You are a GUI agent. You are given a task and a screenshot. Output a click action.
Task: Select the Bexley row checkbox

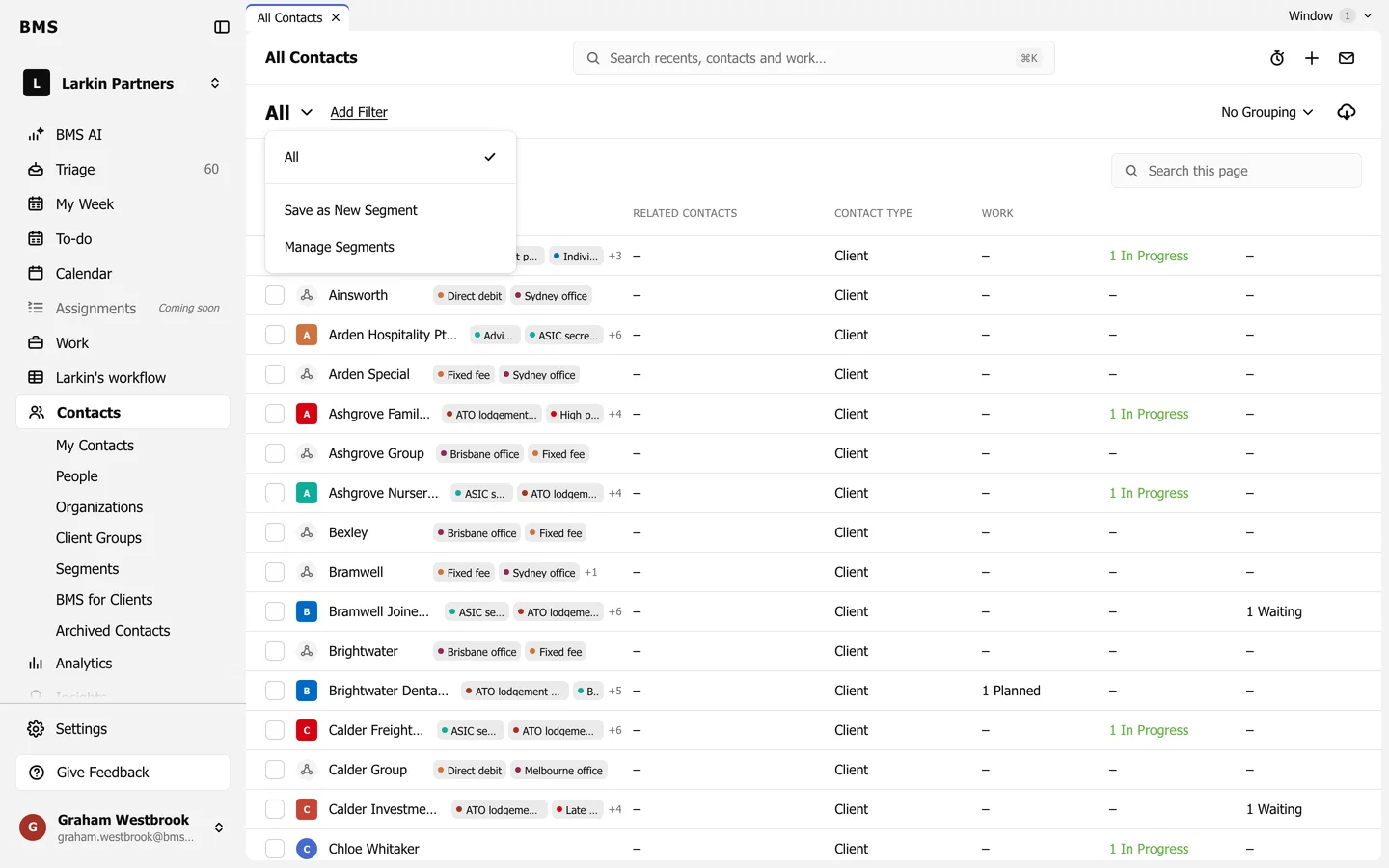click(275, 532)
